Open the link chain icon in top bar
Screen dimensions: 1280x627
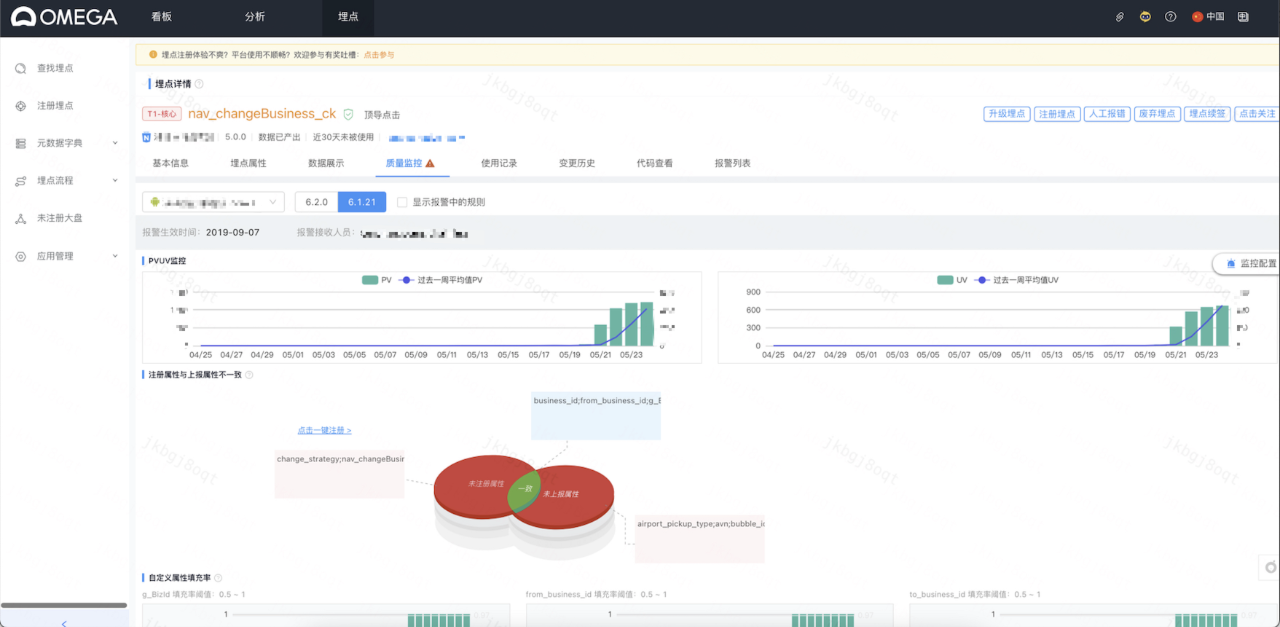click(1120, 17)
